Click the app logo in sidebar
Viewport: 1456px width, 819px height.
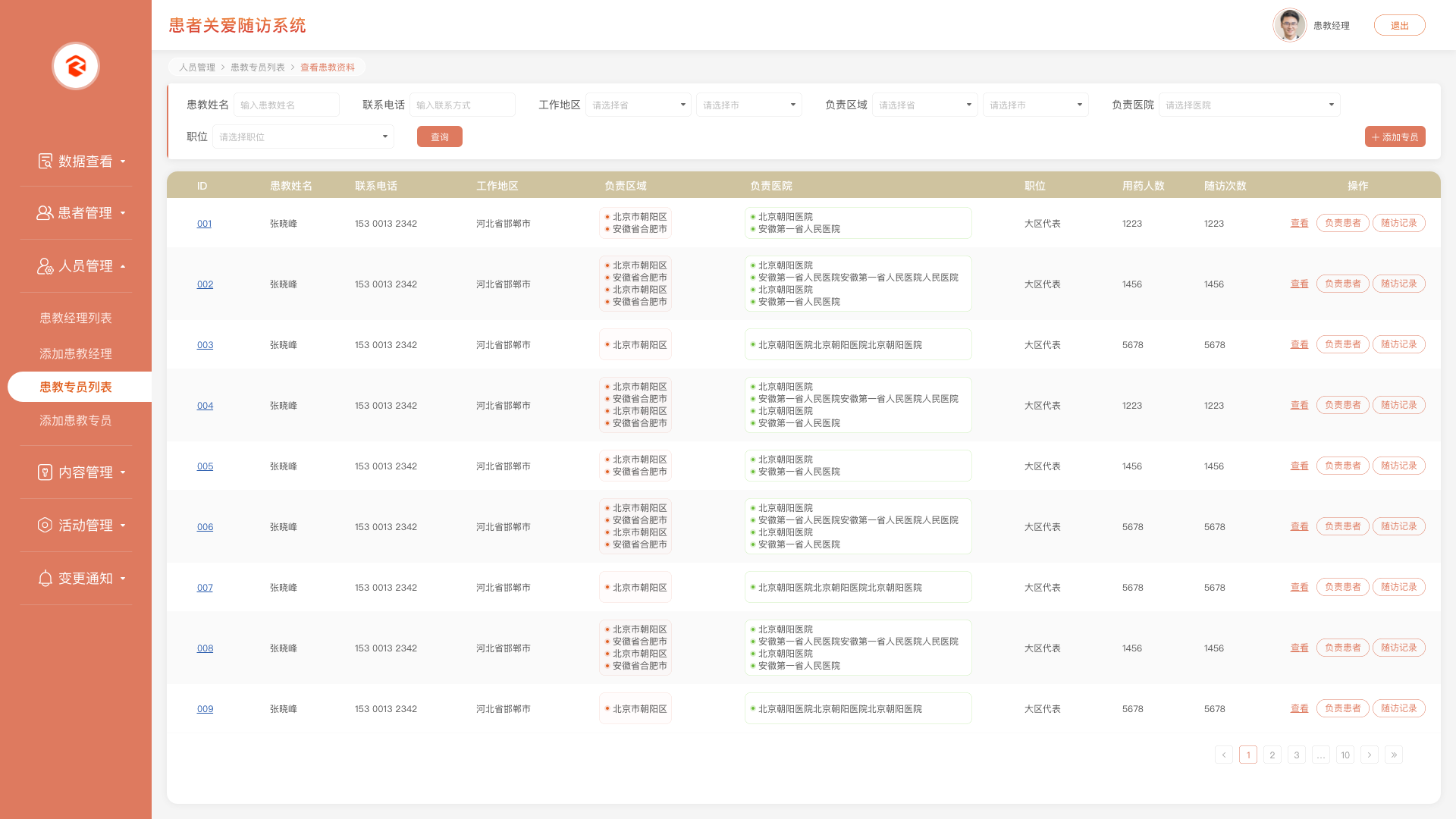[76, 66]
